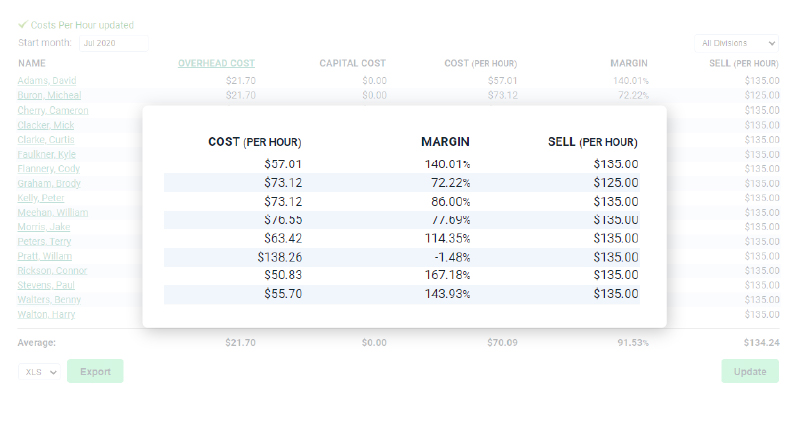Select the $138.26 cost value
The height and width of the screenshot is (434, 800).
tap(280, 257)
